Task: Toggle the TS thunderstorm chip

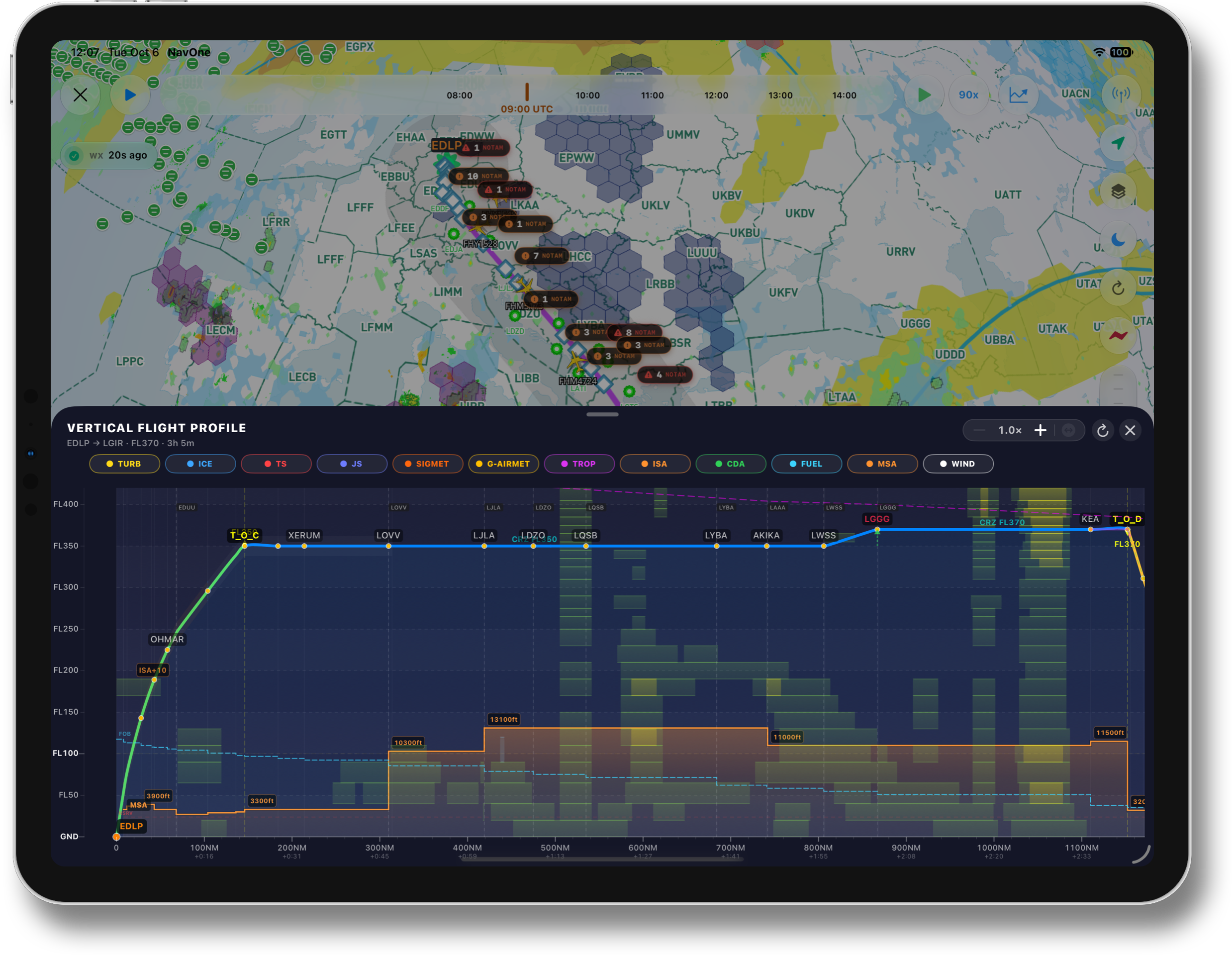Action: (x=276, y=464)
